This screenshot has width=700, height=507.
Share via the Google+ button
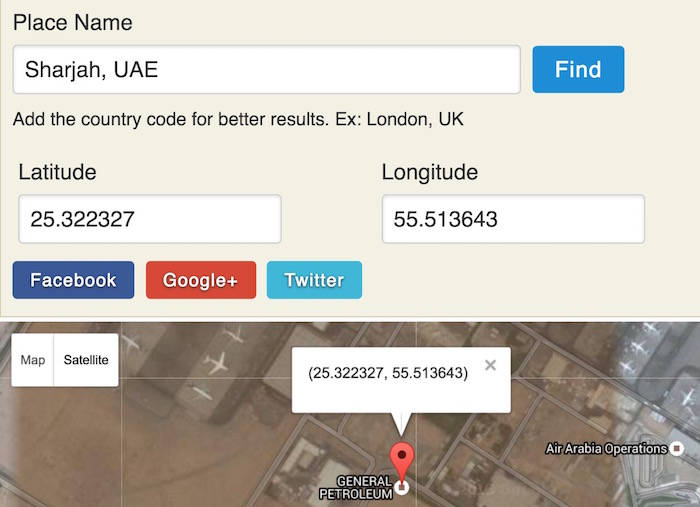[x=200, y=281]
